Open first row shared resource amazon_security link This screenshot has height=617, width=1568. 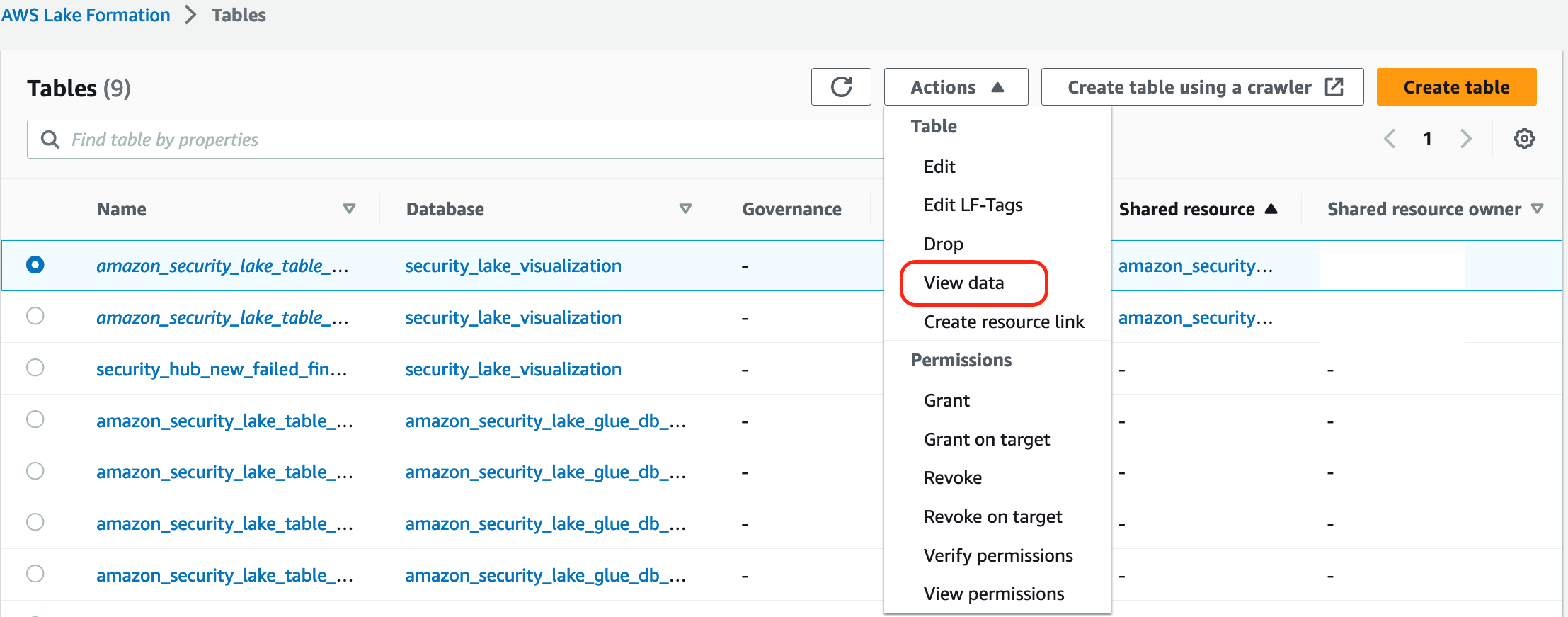pyautogui.click(x=1196, y=266)
